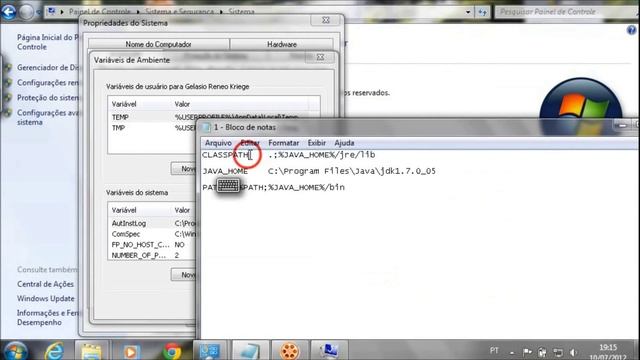The image size is (640, 360).
Task: Open the Control Panel help icon
Action: (631, 30)
